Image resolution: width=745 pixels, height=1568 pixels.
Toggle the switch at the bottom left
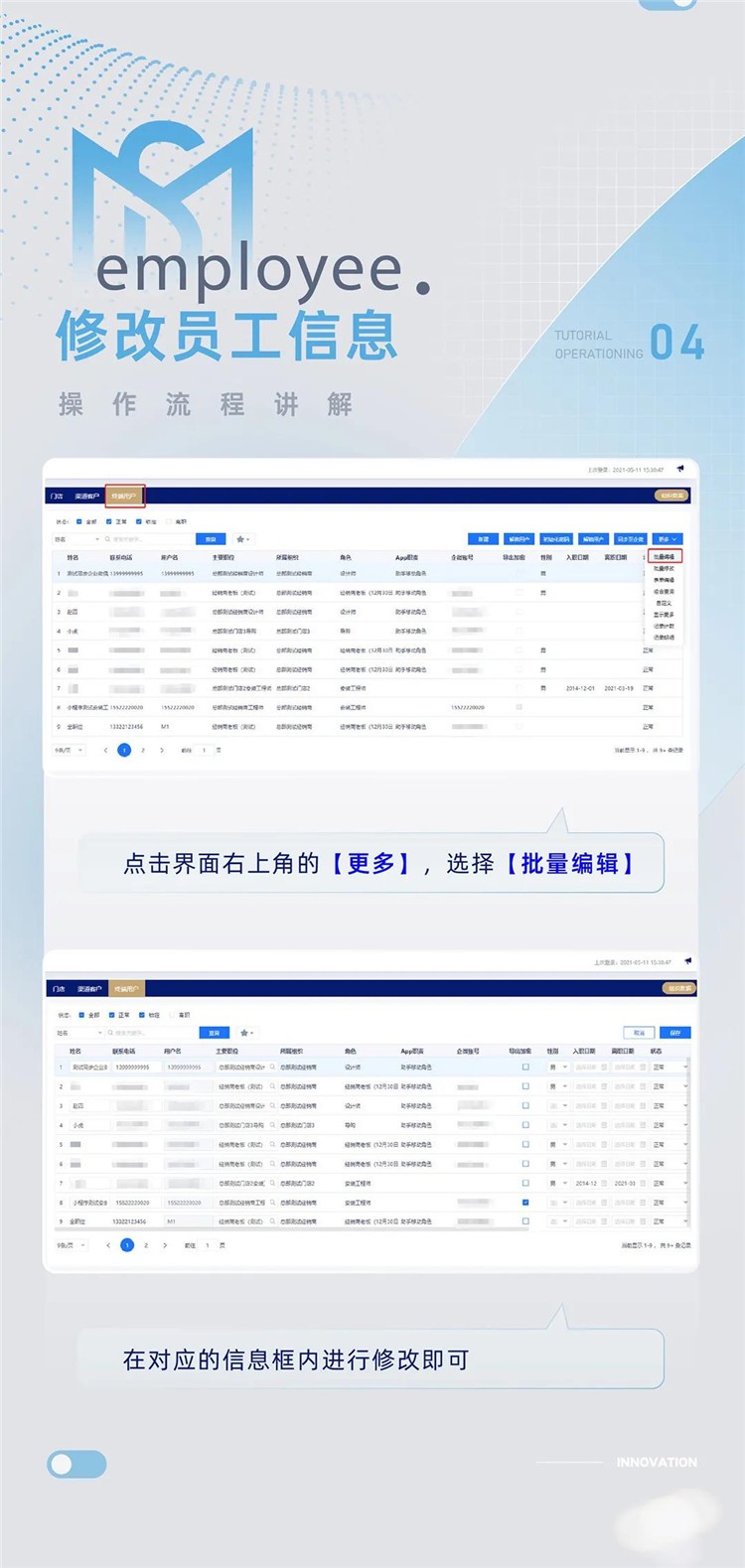click(x=76, y=1464)
